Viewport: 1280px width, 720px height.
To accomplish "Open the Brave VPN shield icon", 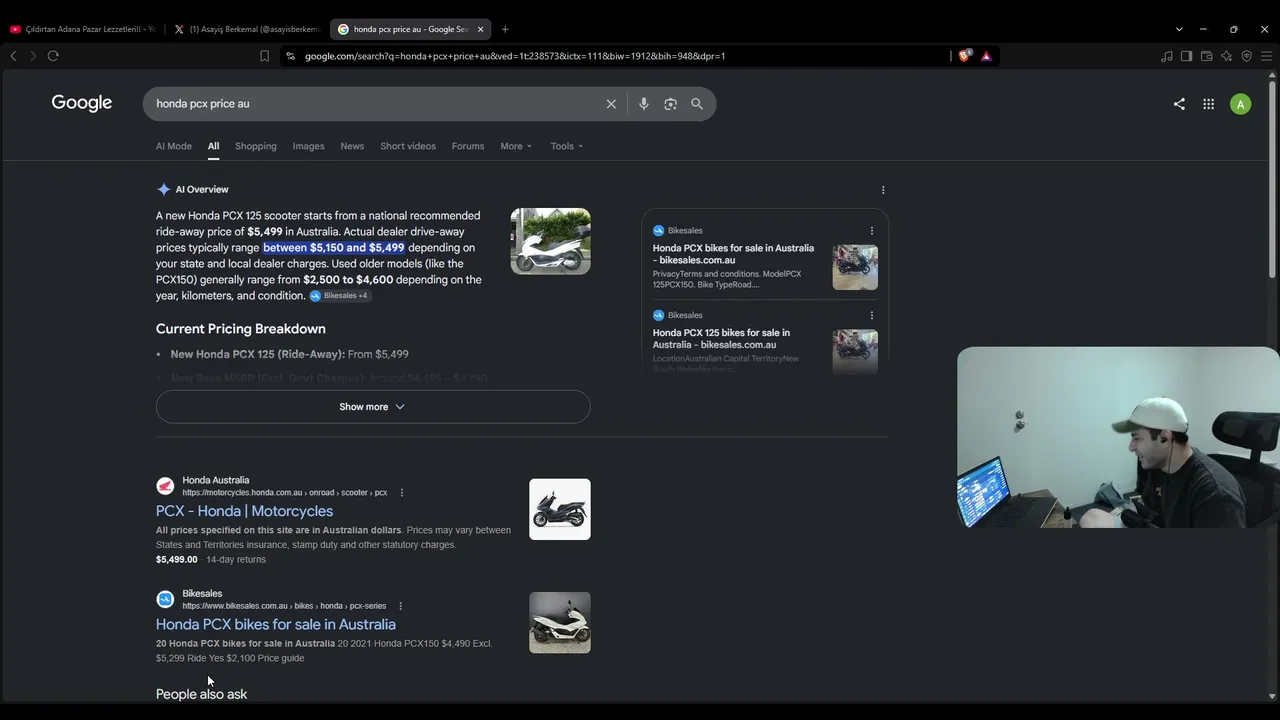I will [1246, 56].
